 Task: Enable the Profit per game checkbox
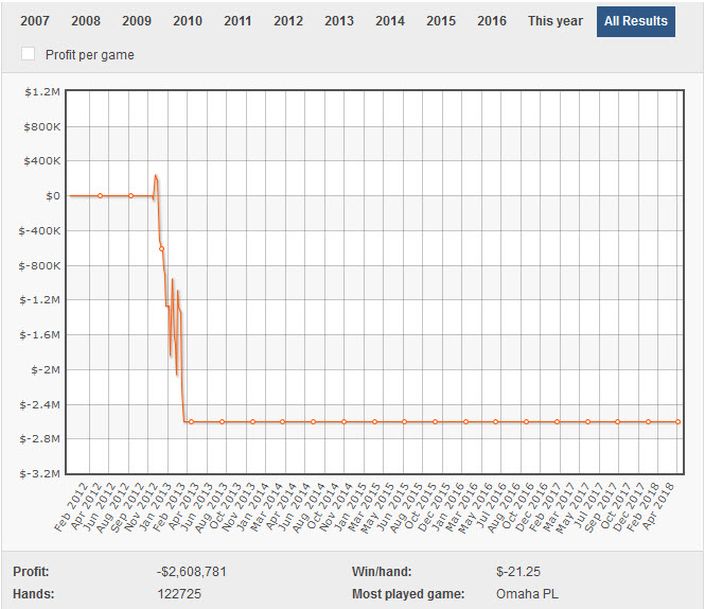pos(29,54)
